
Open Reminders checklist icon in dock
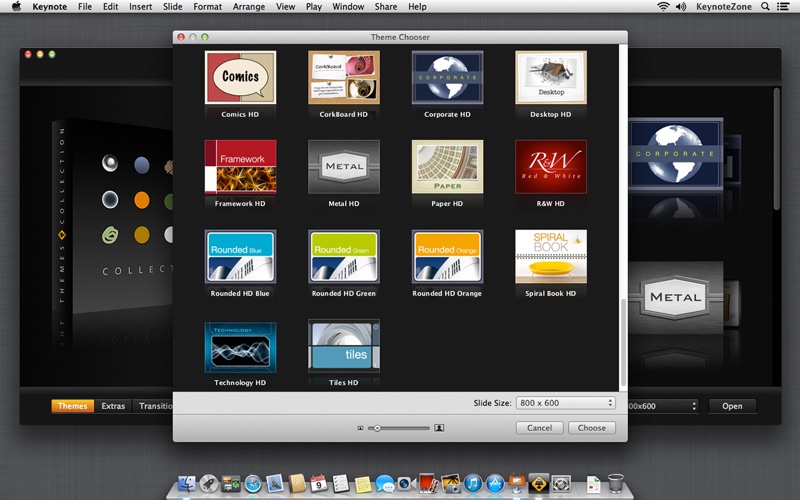pyautogui.click(x=341, y=483)
